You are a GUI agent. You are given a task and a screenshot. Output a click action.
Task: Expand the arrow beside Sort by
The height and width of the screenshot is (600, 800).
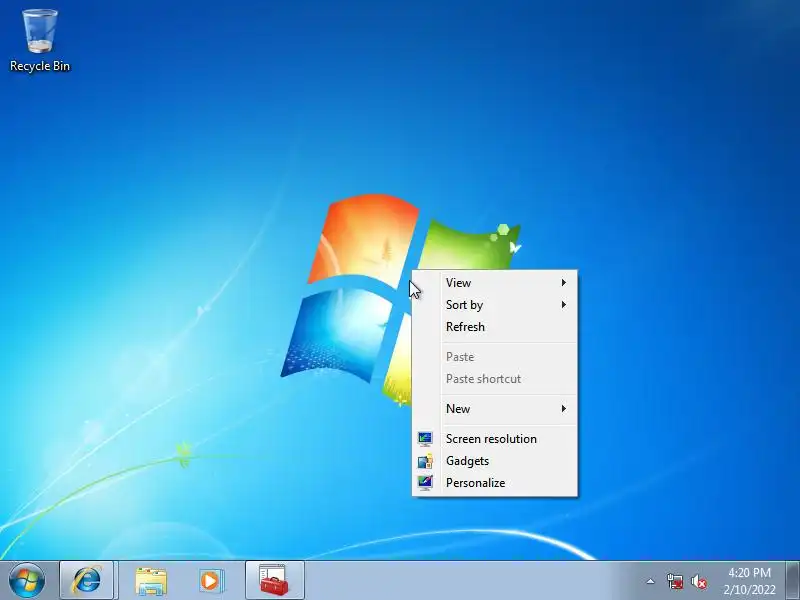tap(564, 305)
